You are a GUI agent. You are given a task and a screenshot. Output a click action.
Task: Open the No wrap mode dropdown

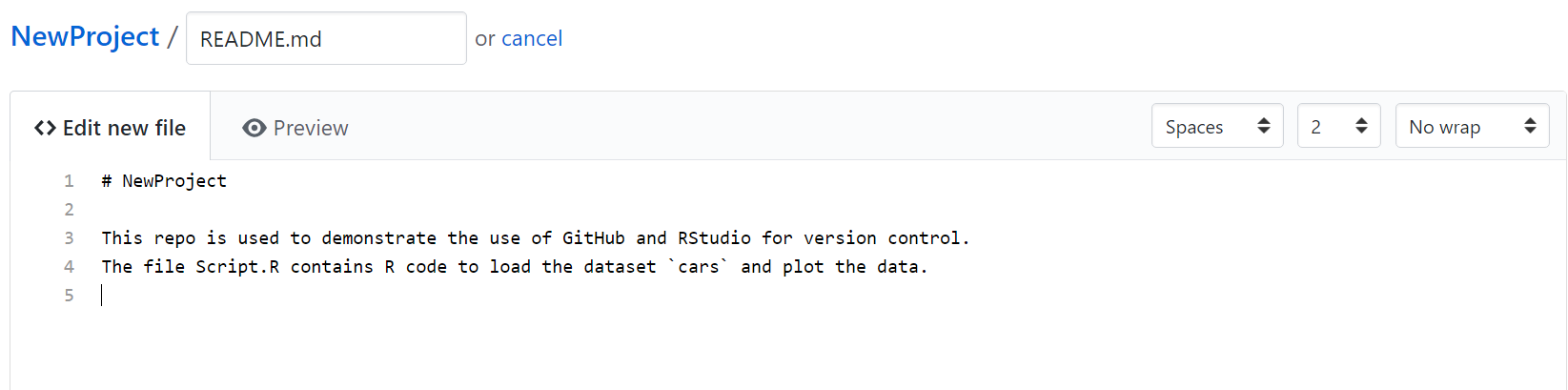tap(1472, 126)
